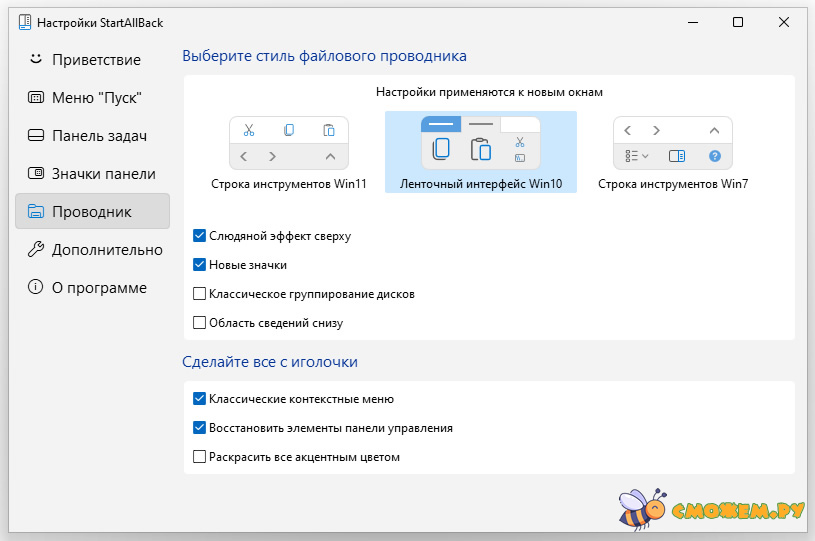Click the help question icon in Win7 preview
The image size is (815, 541).
click(x=715, y=156)
